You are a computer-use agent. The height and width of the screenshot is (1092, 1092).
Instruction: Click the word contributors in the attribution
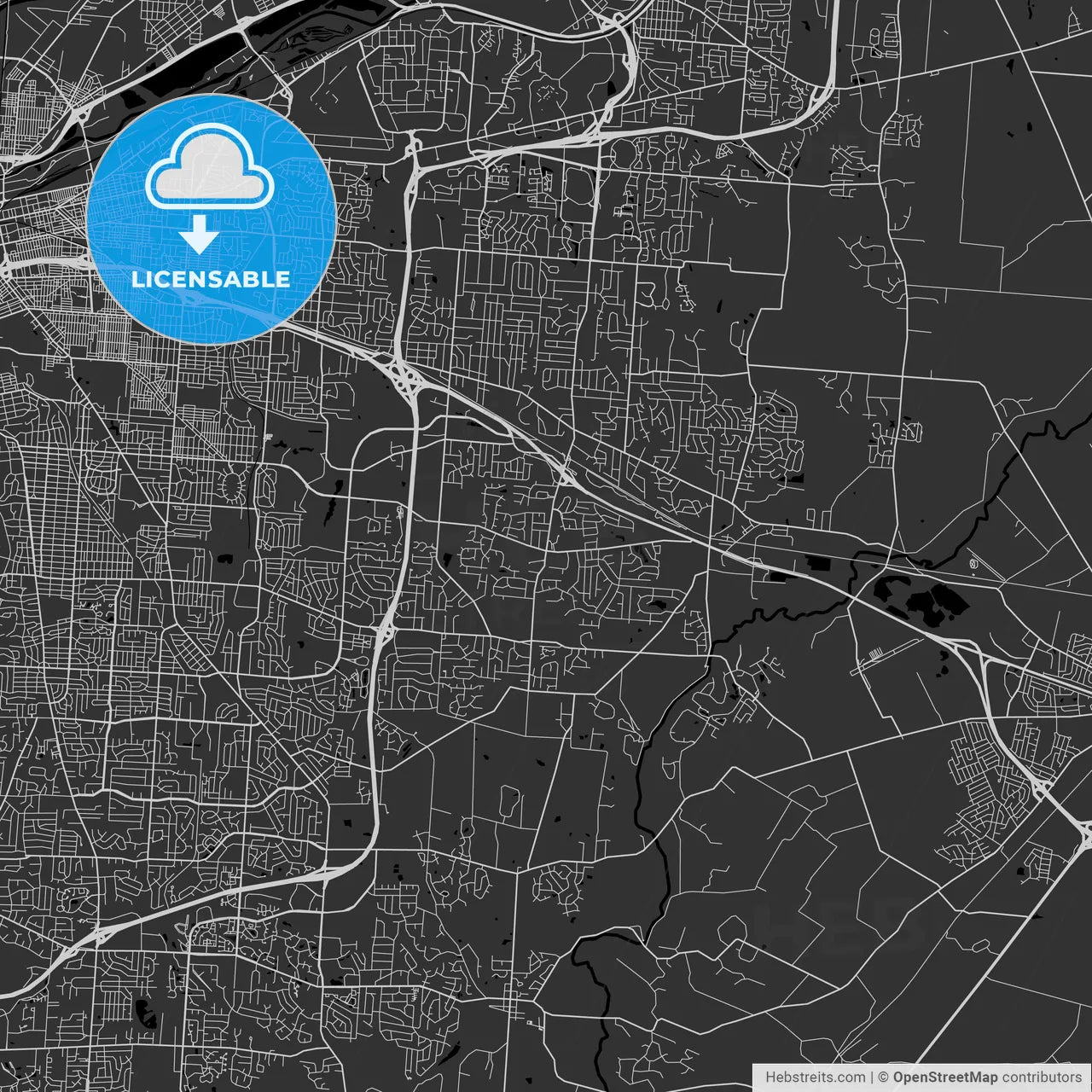pos(1042,1077)
